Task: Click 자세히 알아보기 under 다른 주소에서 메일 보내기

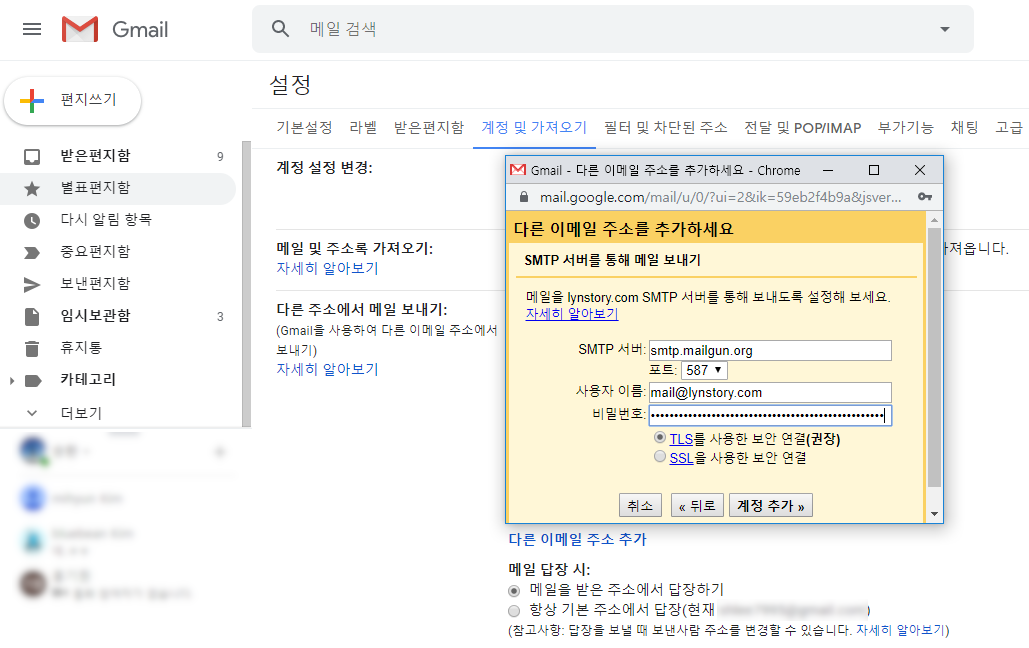Action: pos(327,369)
